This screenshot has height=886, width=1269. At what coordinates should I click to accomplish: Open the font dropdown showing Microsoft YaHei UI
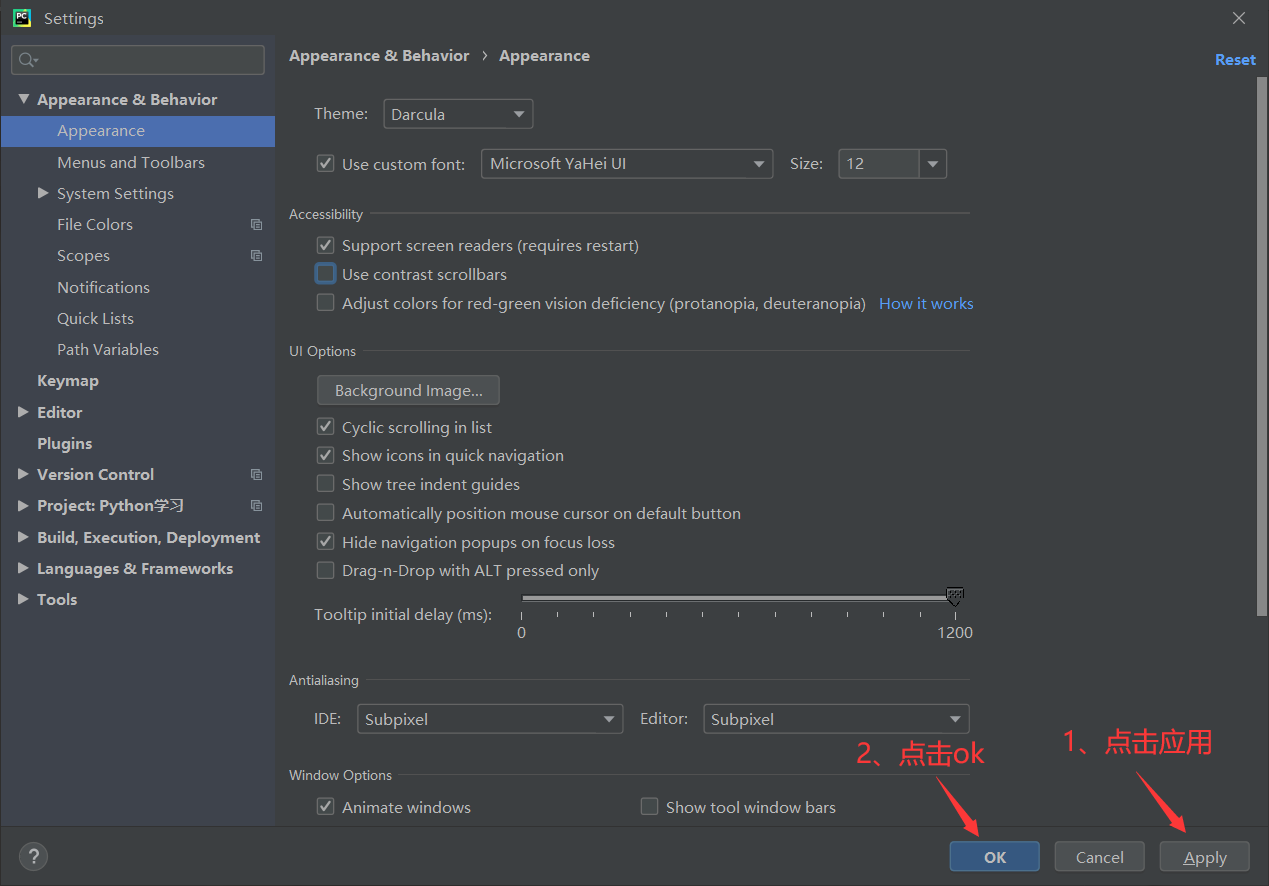click(627, 163)
